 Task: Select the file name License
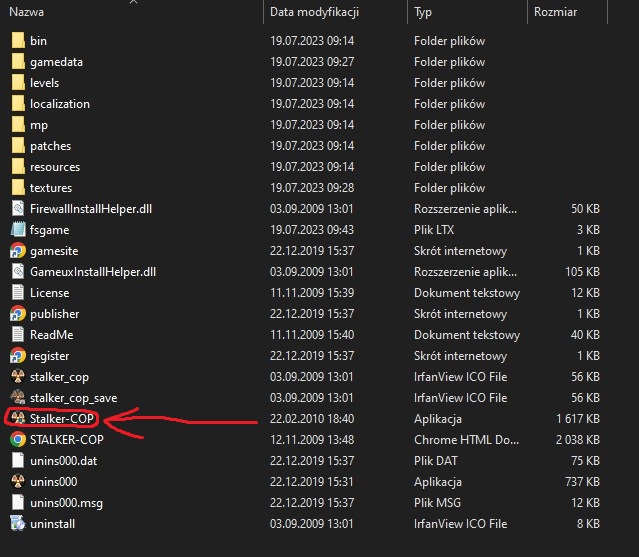coord(49,293)
